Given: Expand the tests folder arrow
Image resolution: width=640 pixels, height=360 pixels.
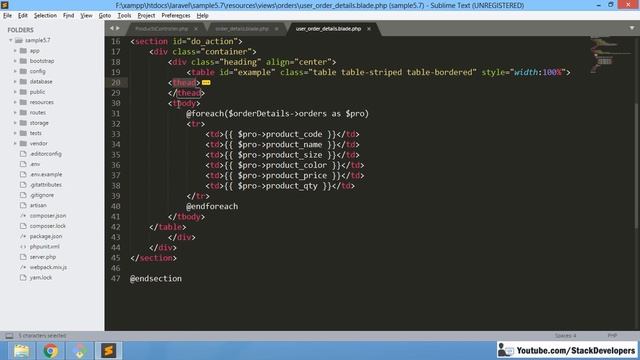Looking at the screenshot, I should (15, 133).
